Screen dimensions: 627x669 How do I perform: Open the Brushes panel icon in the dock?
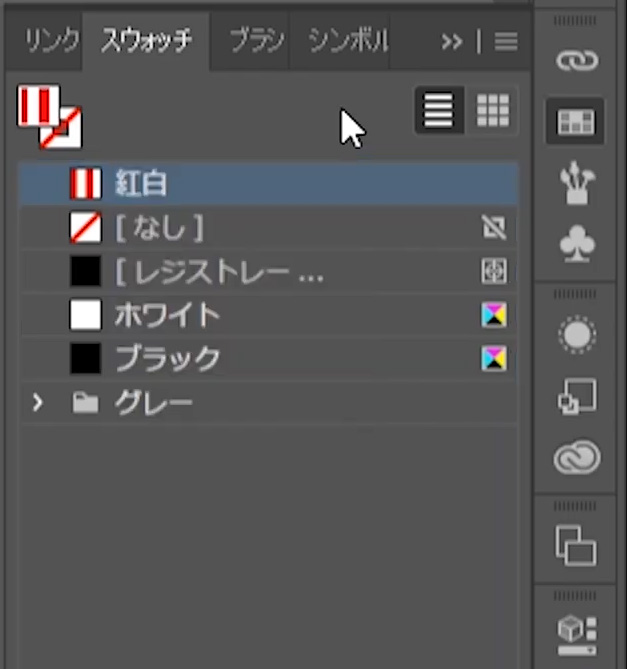[x=577, y=182]
